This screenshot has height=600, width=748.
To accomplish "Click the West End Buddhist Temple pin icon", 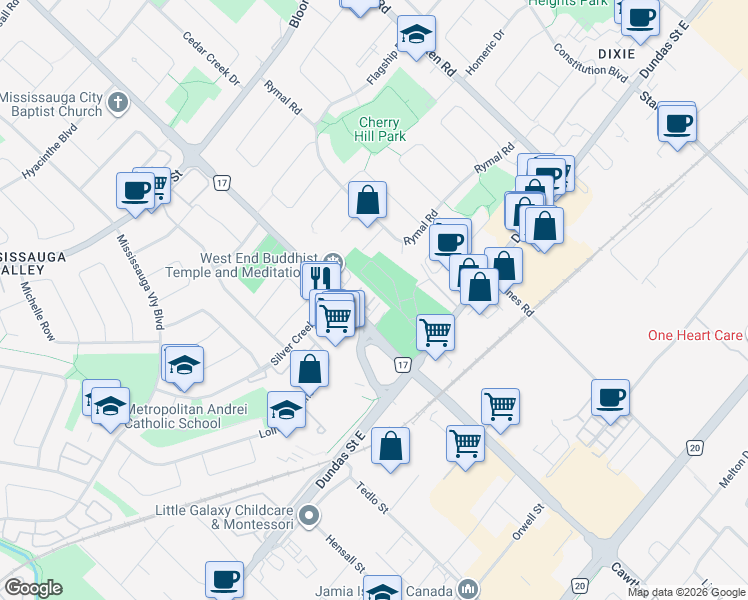I will click(333, 260).
